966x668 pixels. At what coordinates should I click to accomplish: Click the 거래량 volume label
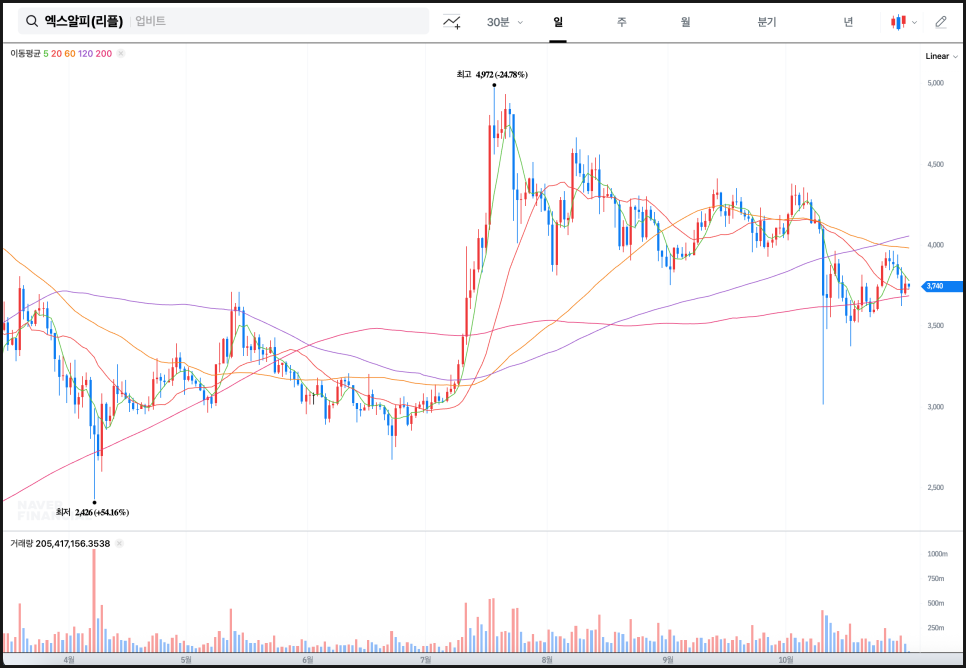click(x=21, y=544)
